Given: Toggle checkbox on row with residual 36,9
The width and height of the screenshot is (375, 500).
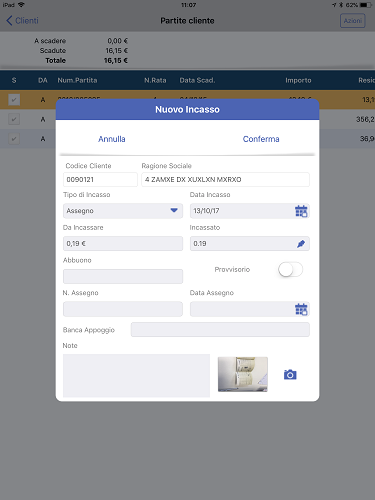Looking at the screenshot, I should [x=14, y=139].
